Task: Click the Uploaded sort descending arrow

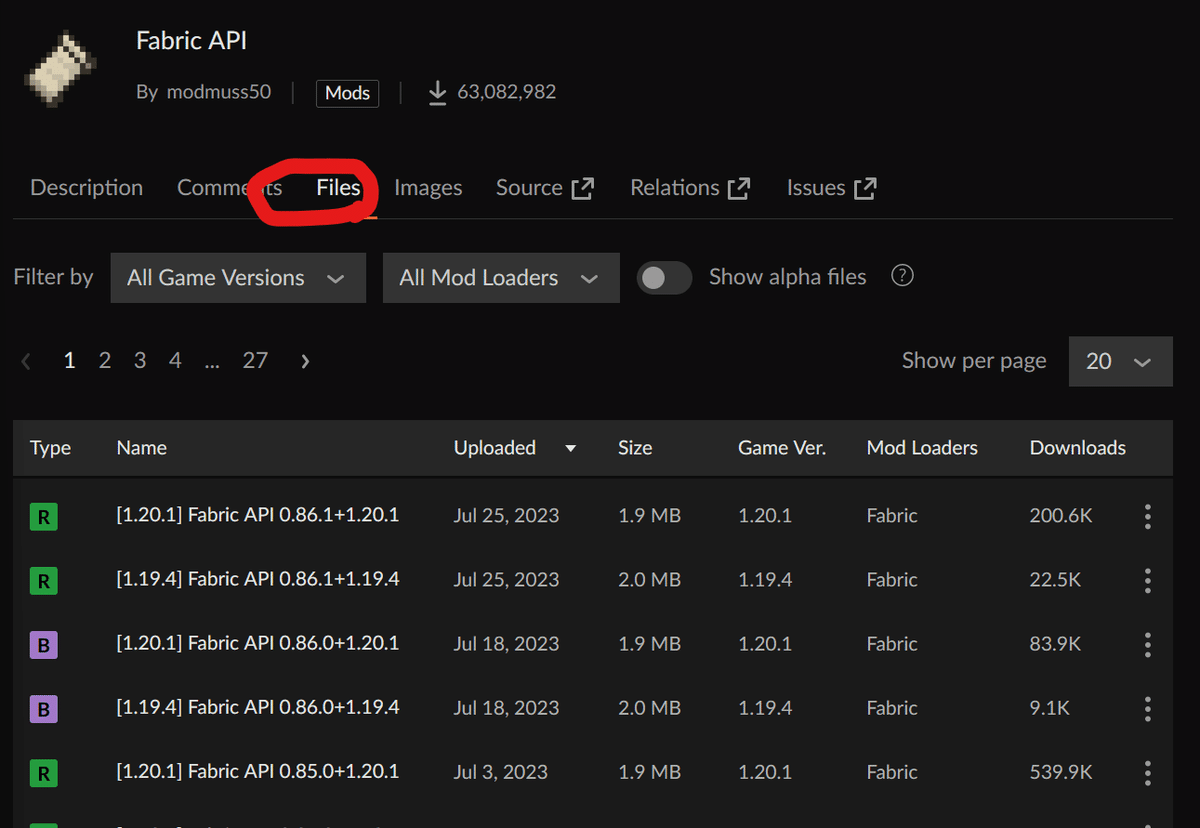Action: [x=571, y=449]
